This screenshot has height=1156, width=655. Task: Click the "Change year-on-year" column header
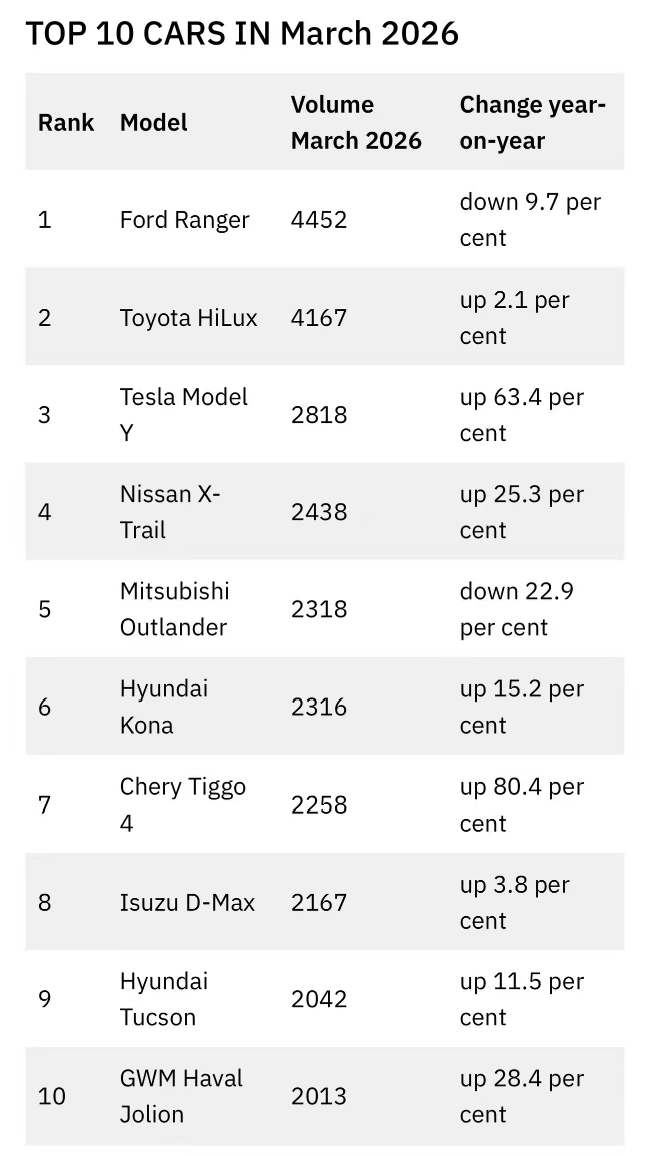[x=532, y=123]
